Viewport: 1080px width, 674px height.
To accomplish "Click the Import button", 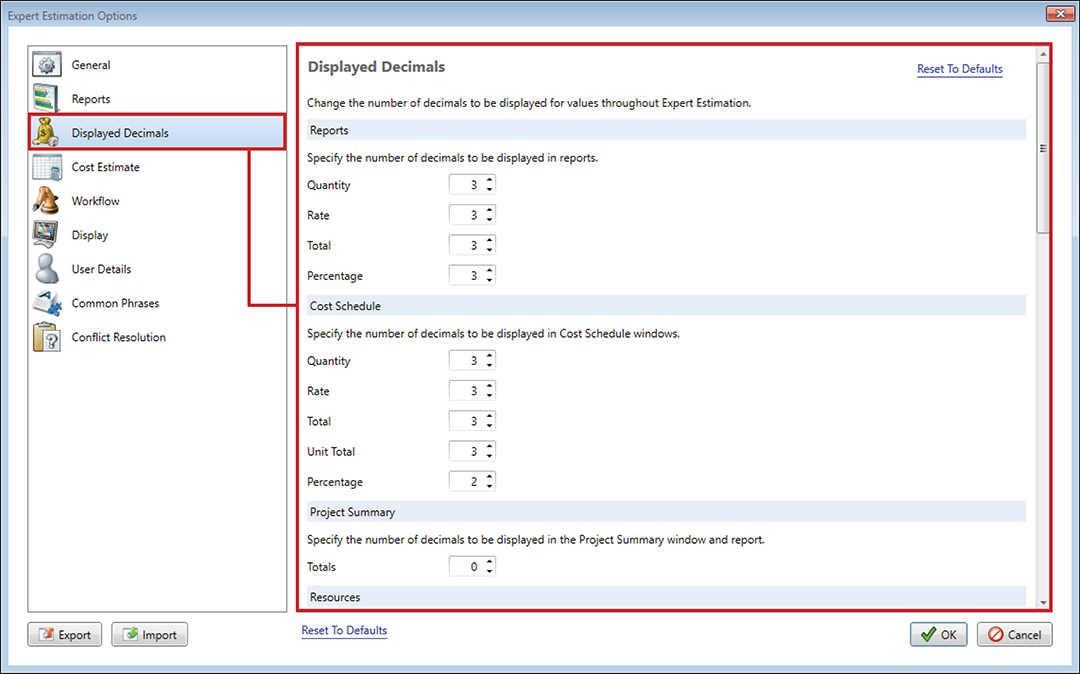I will coord(149,635).
